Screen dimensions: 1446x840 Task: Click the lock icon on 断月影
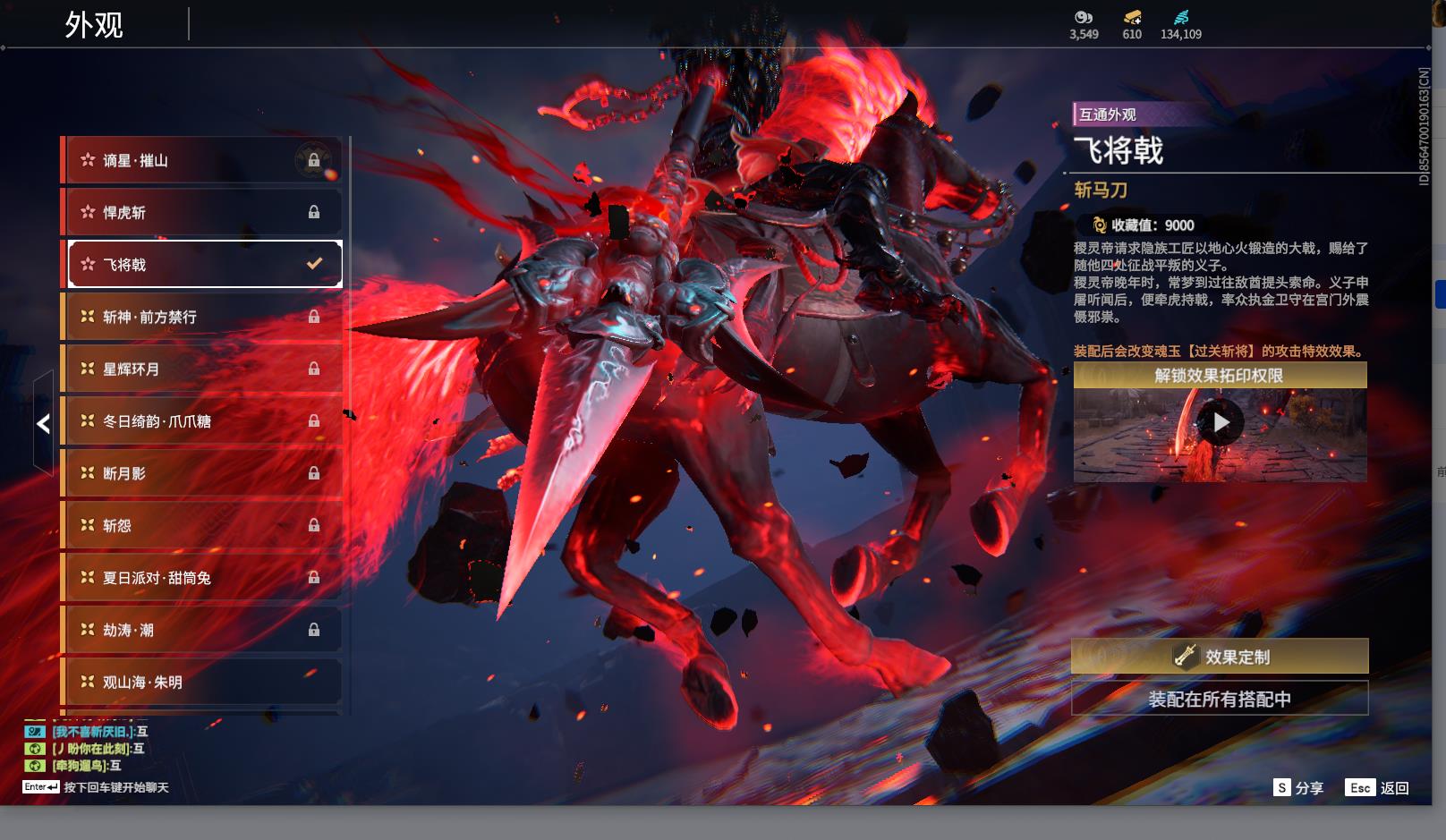click(x=313, y=473)
